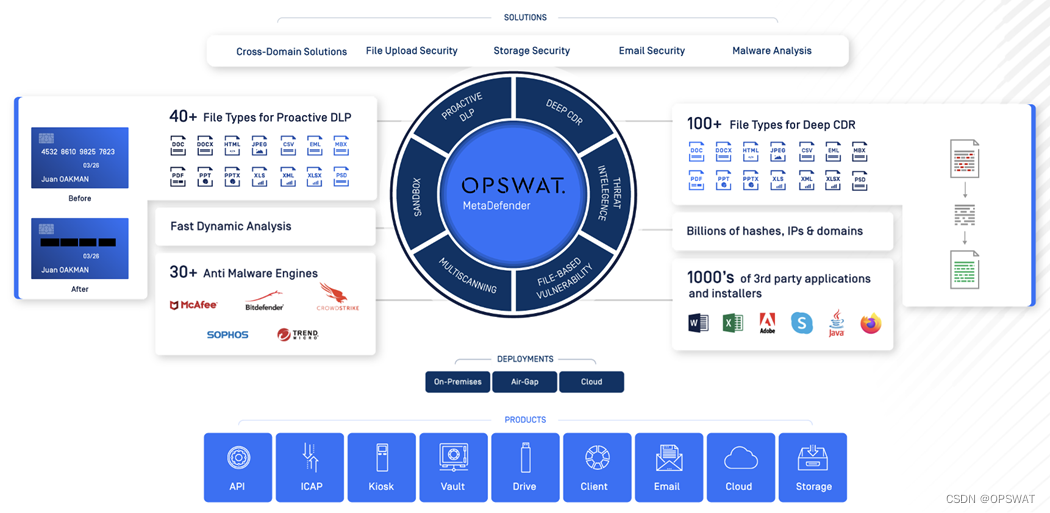The height and width of the screenshot is (513, 1050).
Task: Open the API product tile
Action: click(238, 467)
